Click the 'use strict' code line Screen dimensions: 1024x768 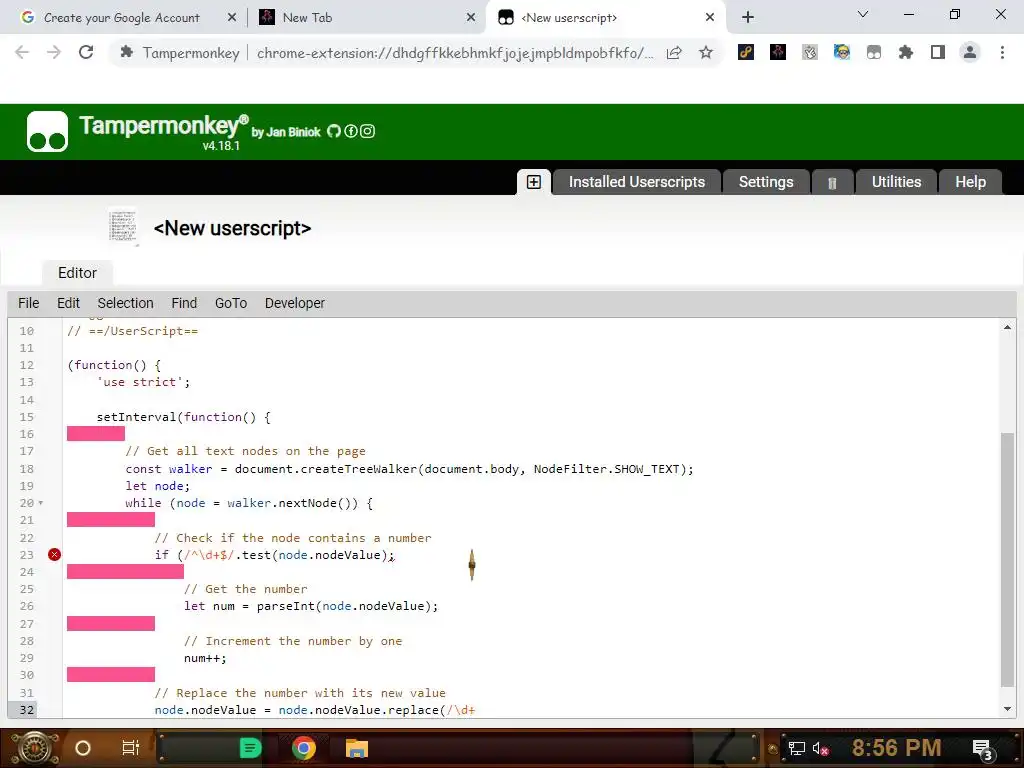click(143, 382)
